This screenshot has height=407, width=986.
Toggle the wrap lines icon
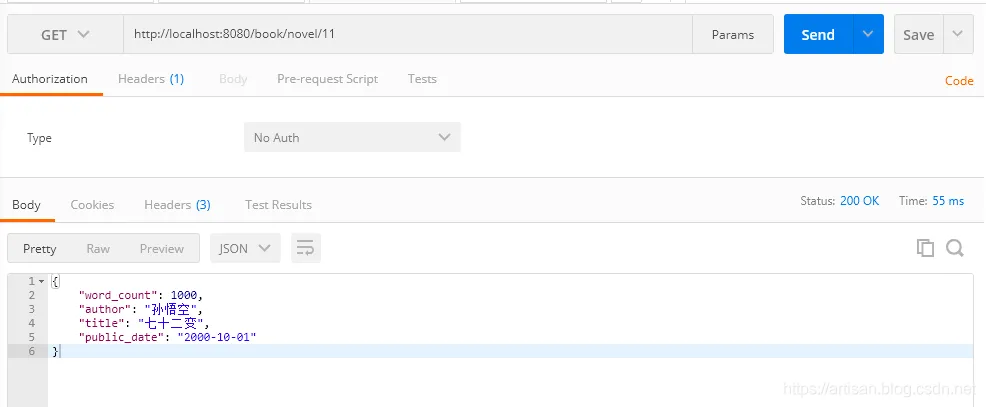coord(305,248)
